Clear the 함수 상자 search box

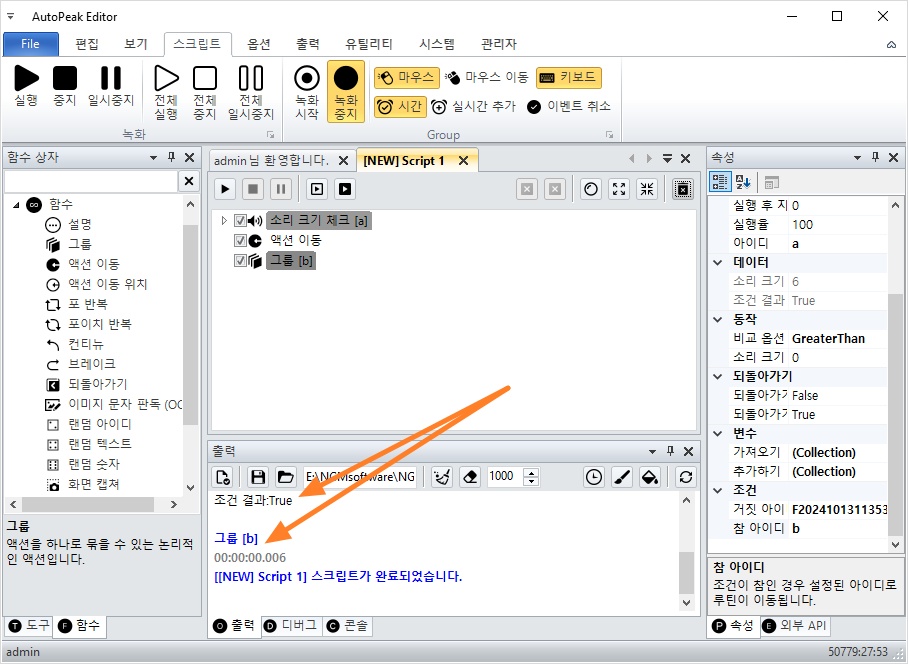189,181
